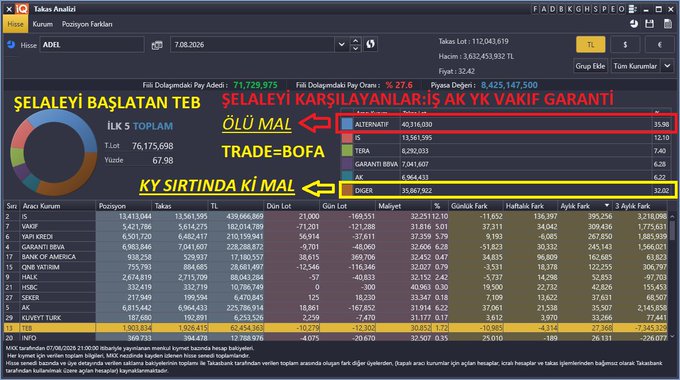Click the floppy disk save icon

[649, 24]
